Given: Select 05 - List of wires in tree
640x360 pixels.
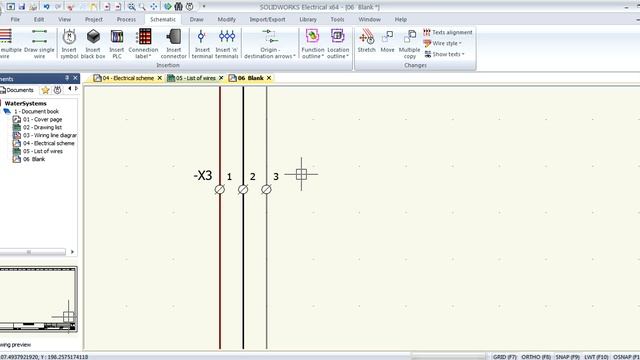Looking at the screenshot, I should 38,151.
